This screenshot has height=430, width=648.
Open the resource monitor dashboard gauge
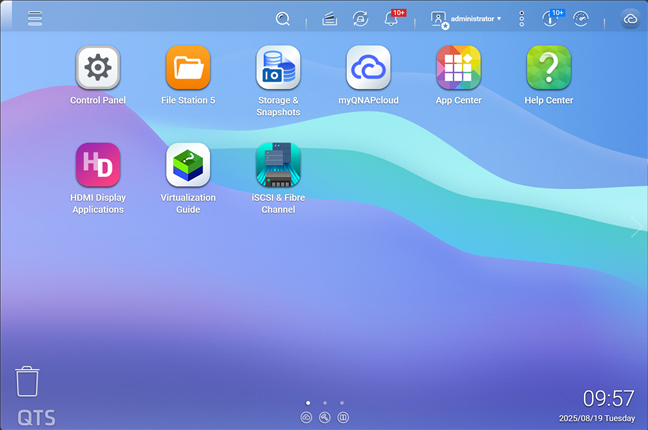[x=581, y=18]
